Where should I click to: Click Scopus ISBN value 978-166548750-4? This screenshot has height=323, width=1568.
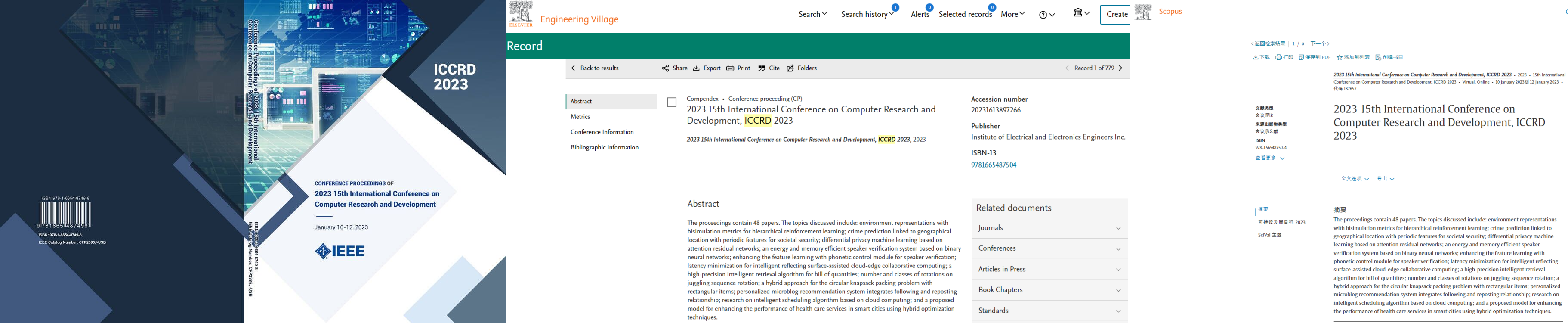pos(1270,147)
